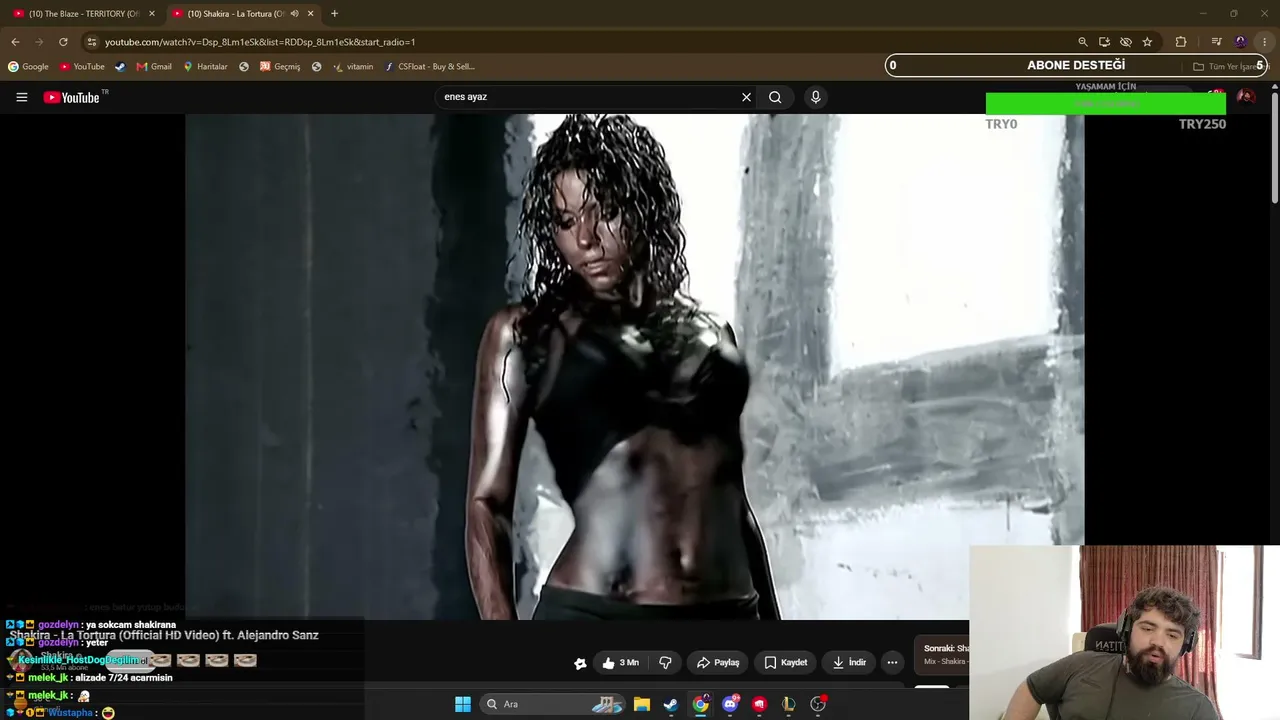
Task: Save the video with Kaydet
Action: point(786,662)
